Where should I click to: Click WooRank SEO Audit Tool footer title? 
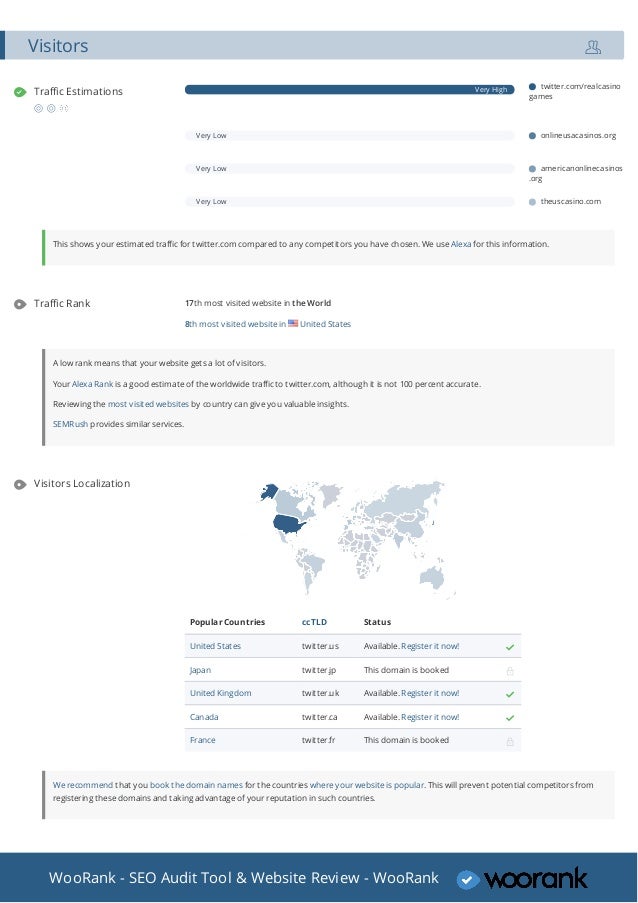pos(244,878)
